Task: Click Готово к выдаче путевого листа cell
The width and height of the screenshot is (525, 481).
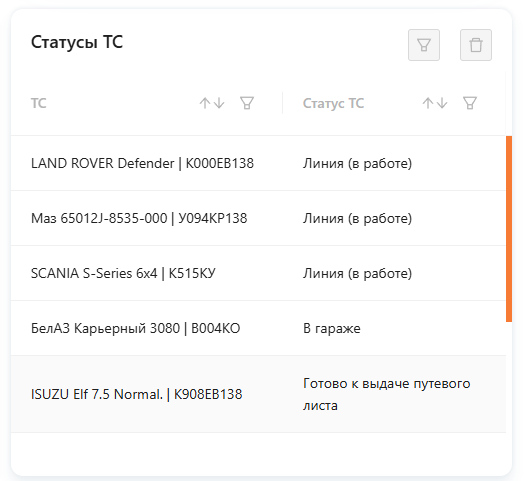Action: click(x=386, y=394)
